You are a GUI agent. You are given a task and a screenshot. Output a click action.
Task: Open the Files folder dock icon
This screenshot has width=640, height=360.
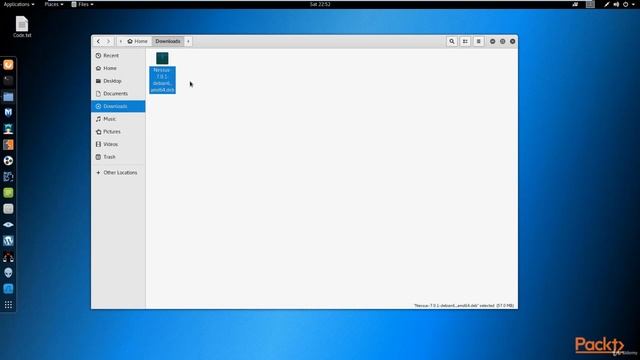[x=8, y=97]
